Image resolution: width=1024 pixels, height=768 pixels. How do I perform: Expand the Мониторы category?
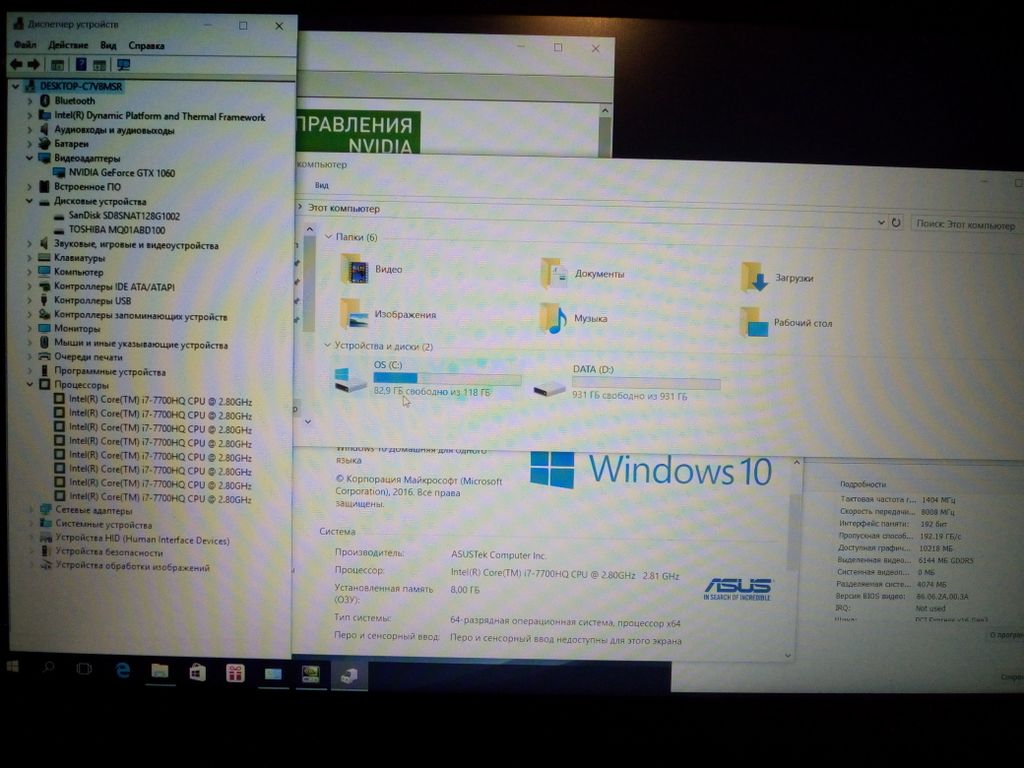tap(30, 328)
